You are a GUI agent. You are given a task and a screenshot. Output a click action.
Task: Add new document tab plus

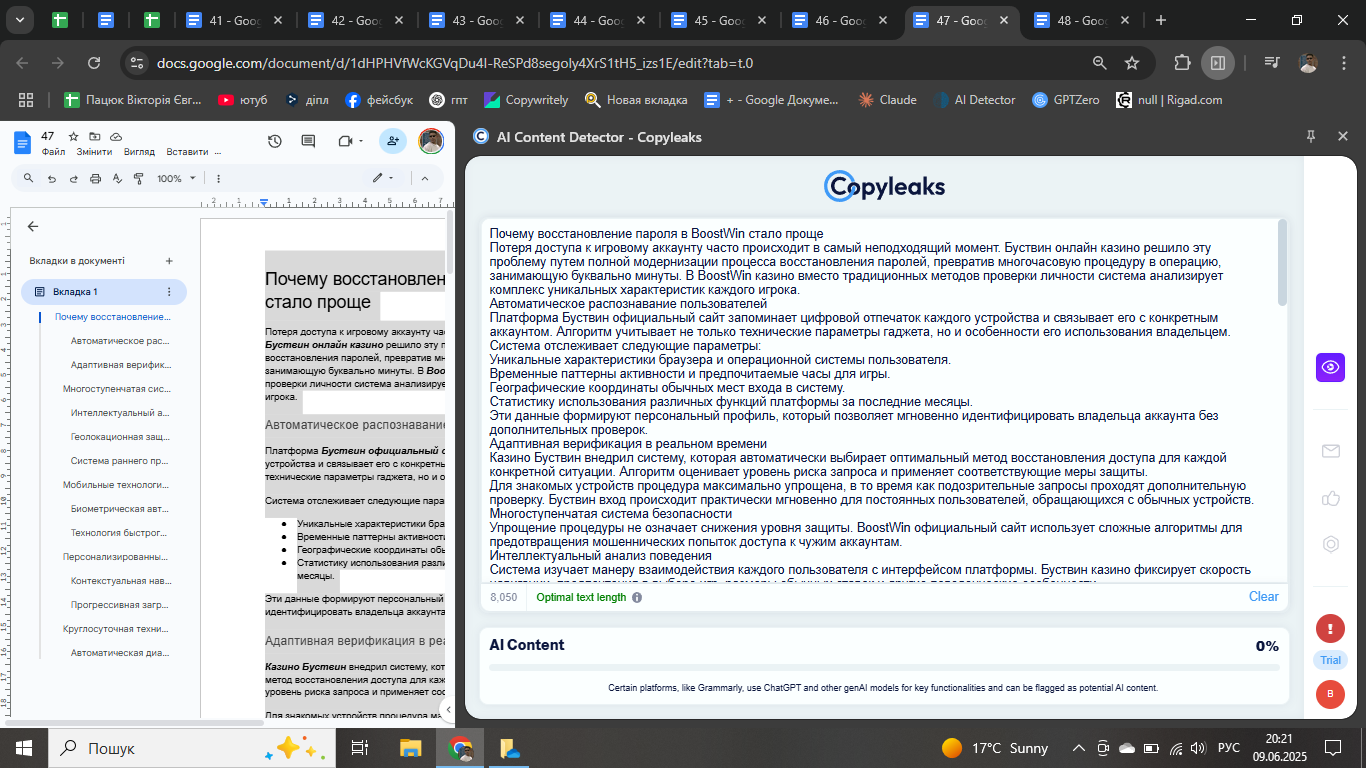click(x=169, y=260)
